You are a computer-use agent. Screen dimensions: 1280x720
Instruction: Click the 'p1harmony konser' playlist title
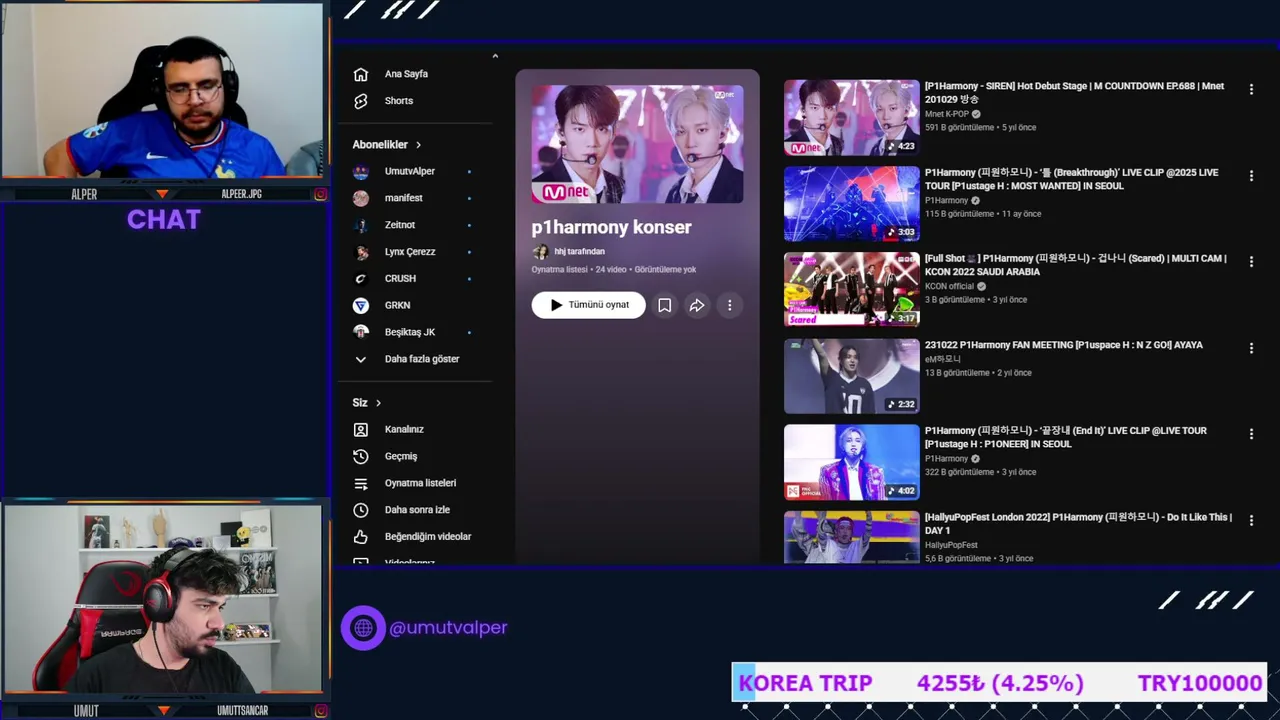click(x=612, y=227)
